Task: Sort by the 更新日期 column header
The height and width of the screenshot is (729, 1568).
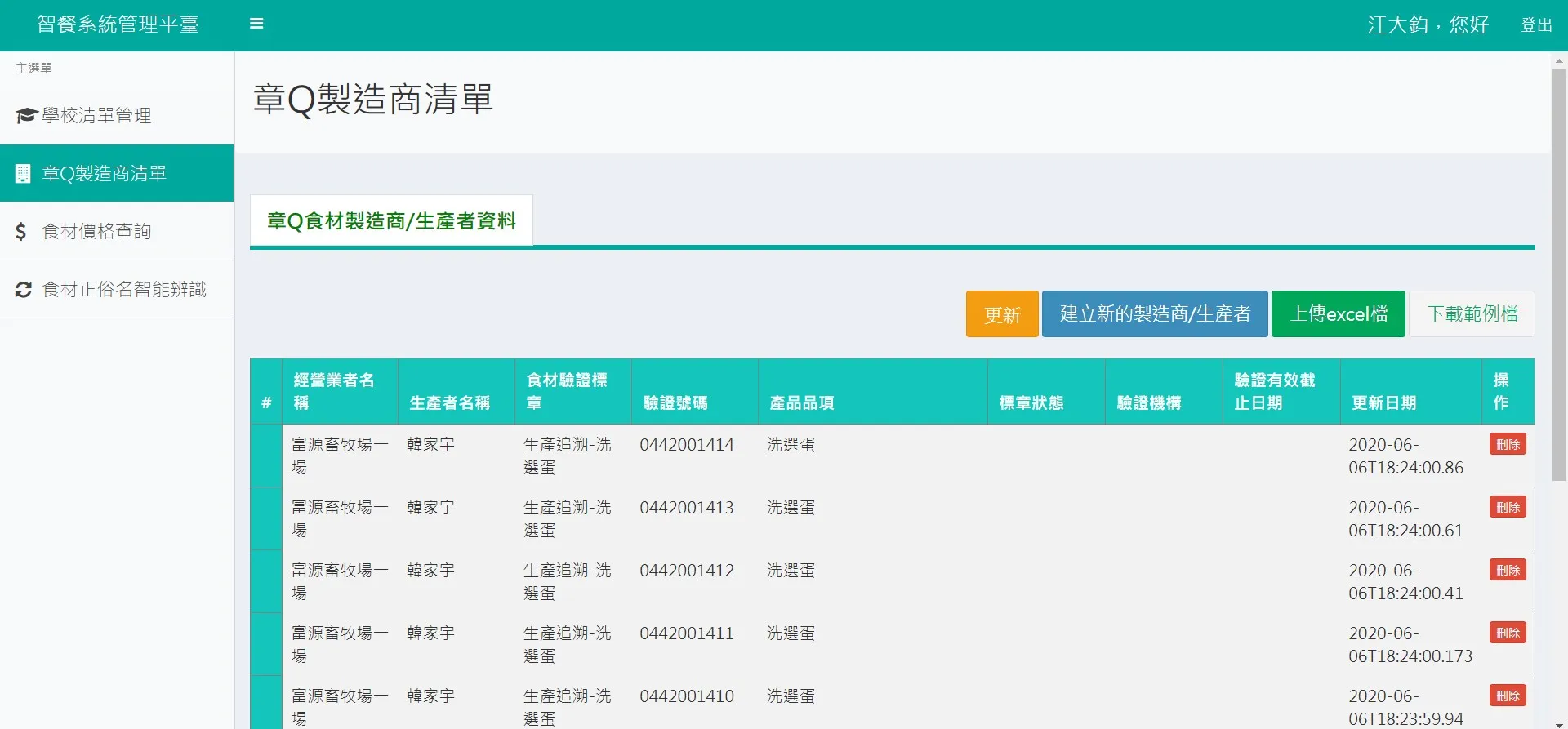Action: click(x=1383, y=402)
